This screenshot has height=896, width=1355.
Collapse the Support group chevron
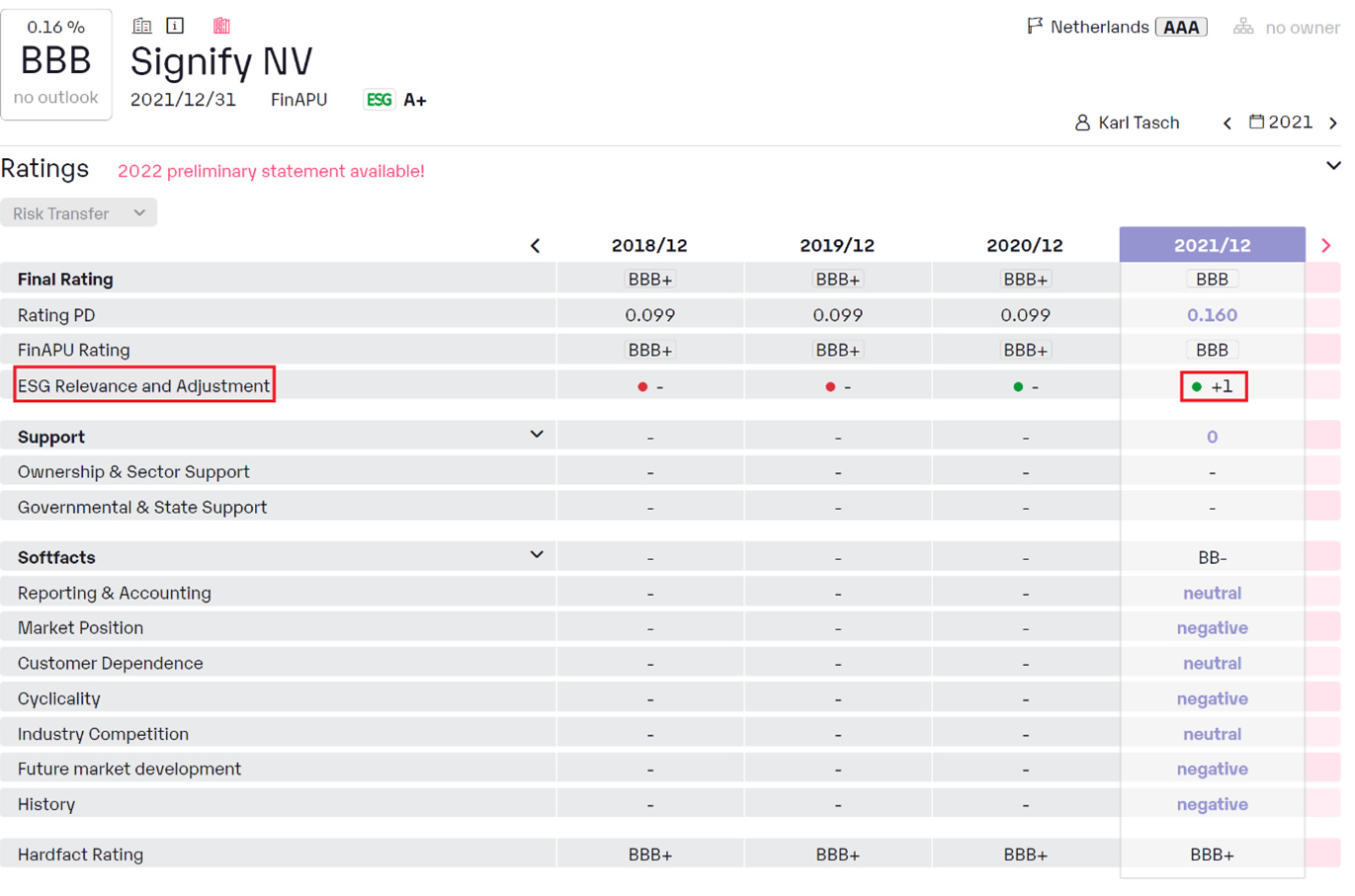[537, 435]
